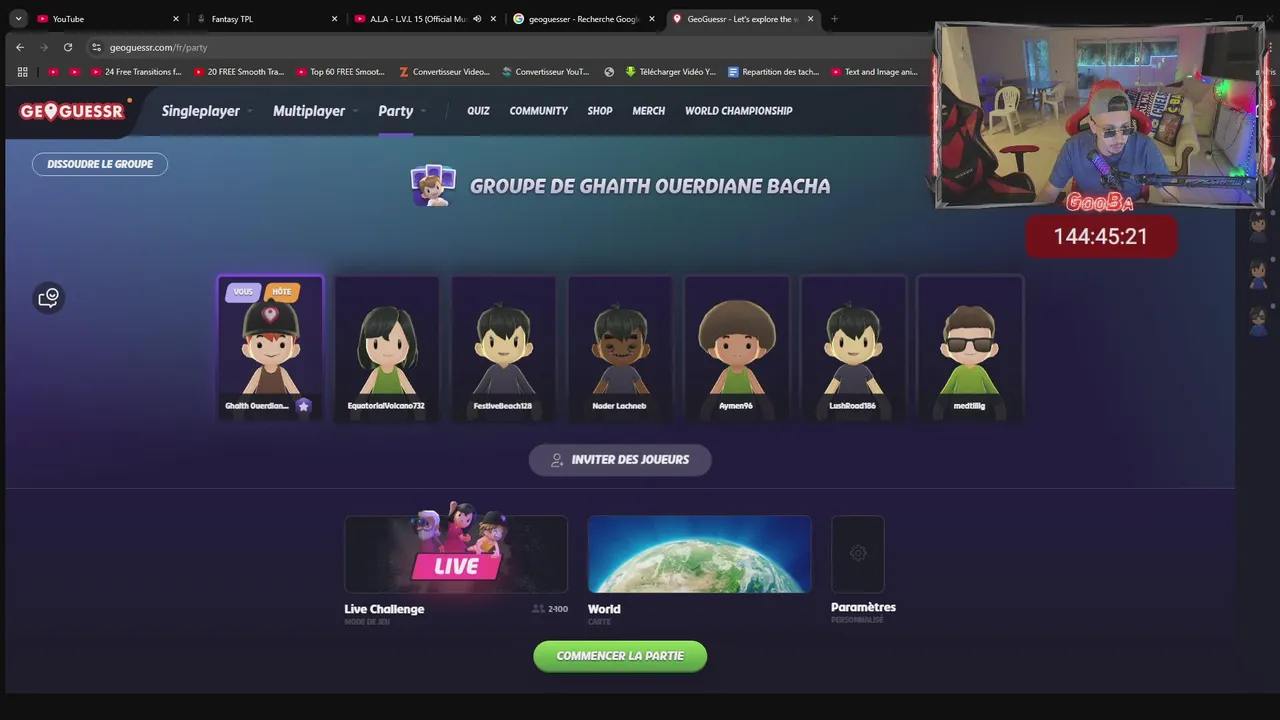Open the Paramètres gear tile
The image size is (1280, 720).
(x=858, y=554)
